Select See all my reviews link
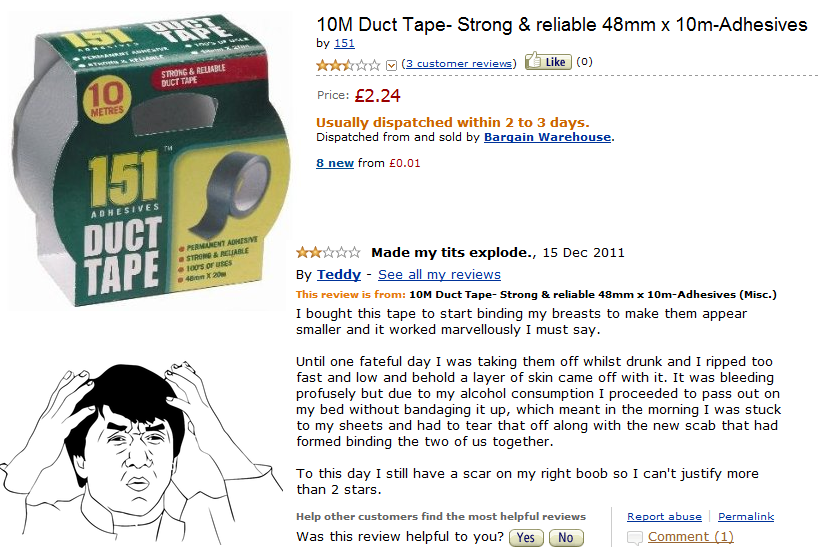Viewport: 831px width, 558px height. click(x=439, y=274)
